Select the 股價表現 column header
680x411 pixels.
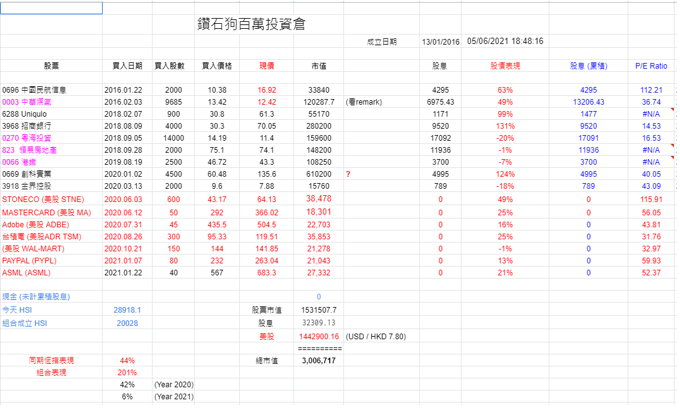point(505,65)
